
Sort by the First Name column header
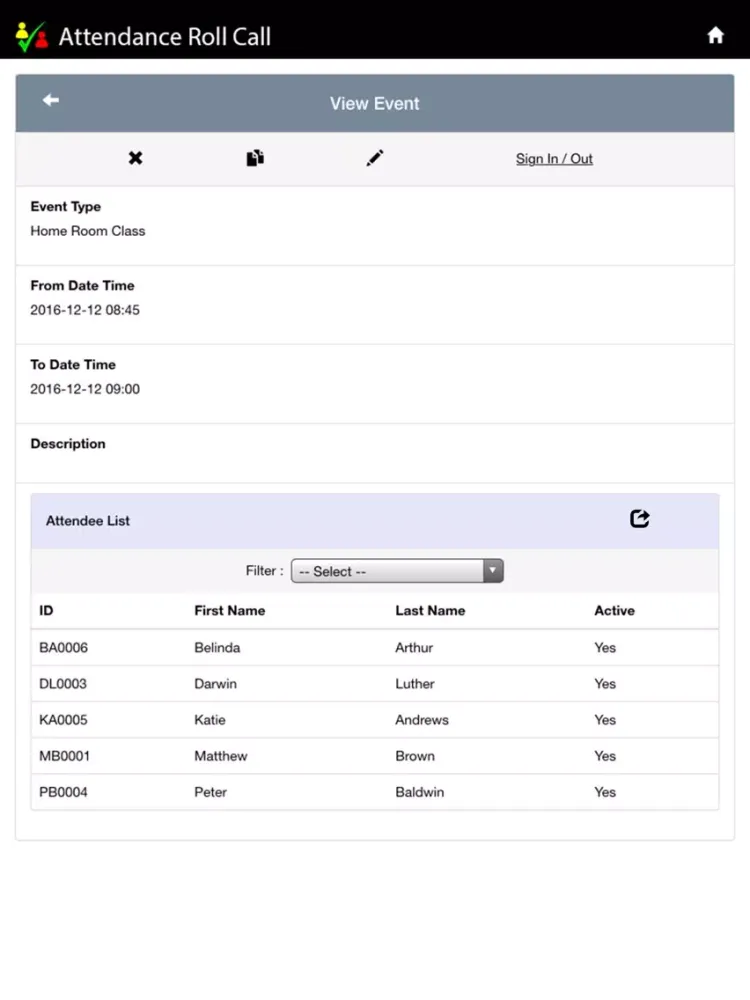(229, 610)
